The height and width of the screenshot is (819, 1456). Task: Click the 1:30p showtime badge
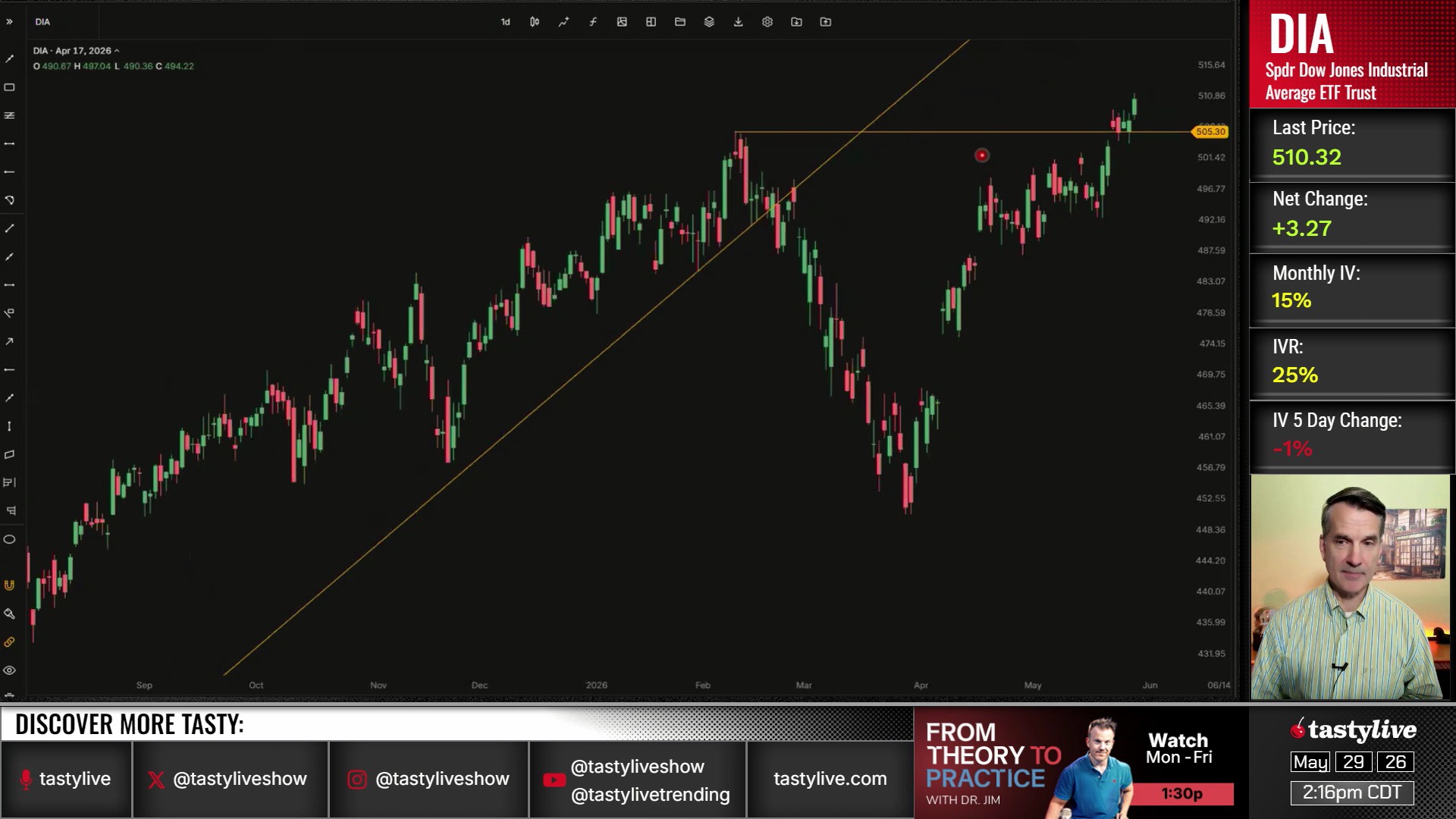[x=1182, y=794]
